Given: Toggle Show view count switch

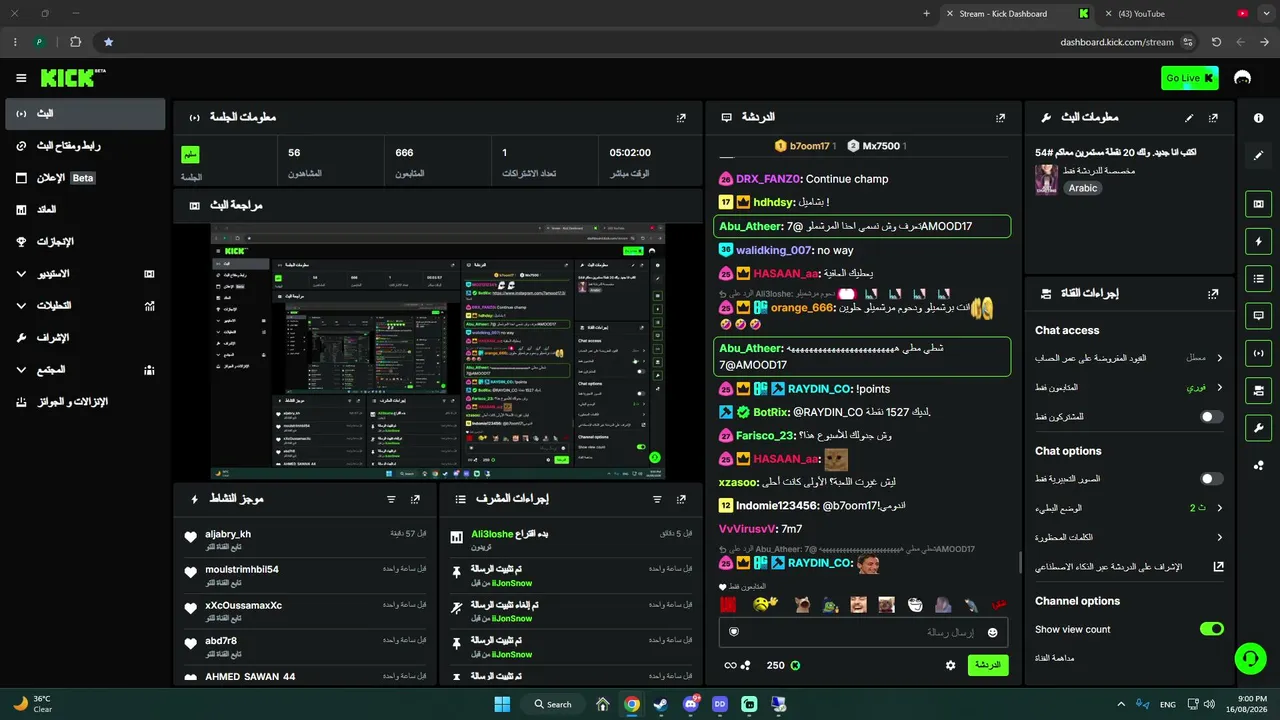Looking at the screenshot, I should tap(1211, 629).
